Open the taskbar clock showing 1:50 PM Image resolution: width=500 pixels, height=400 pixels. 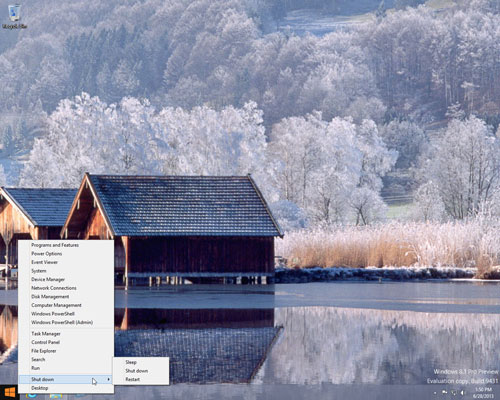483,393
